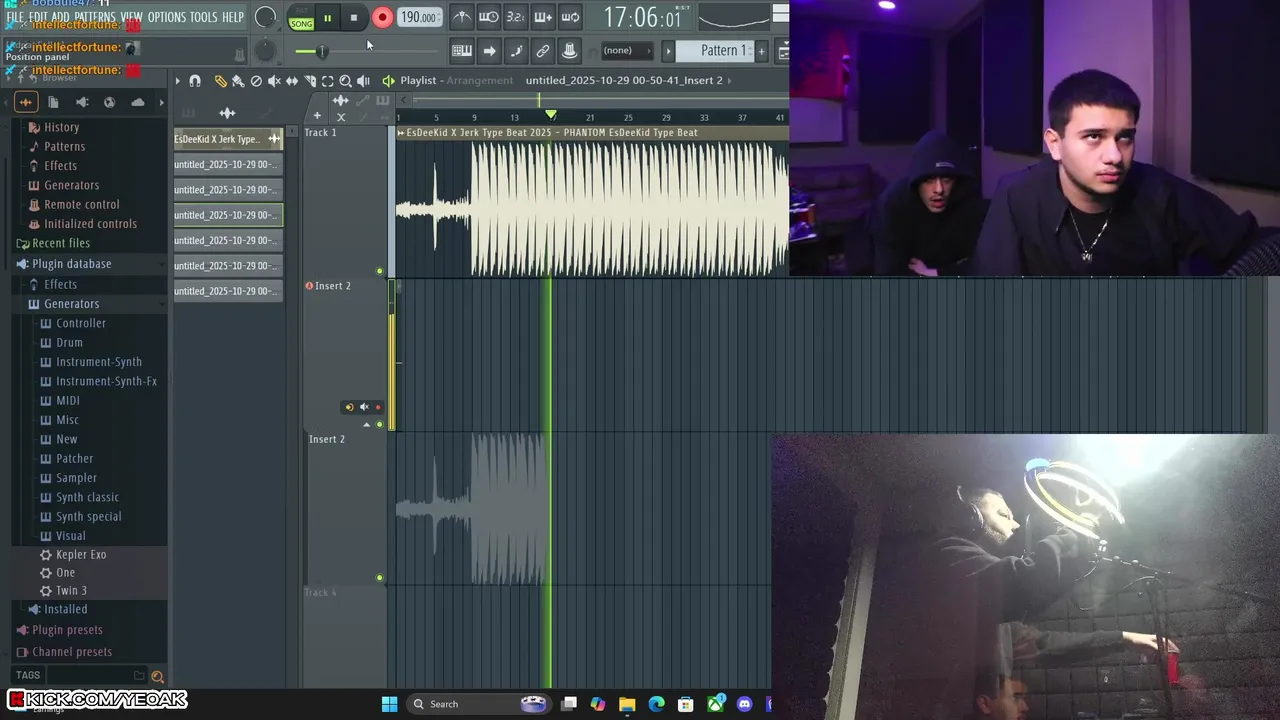Open the ADD menu
Image resolution: width=1280 pixels, height=720 pixels.
tap(61, 17)
